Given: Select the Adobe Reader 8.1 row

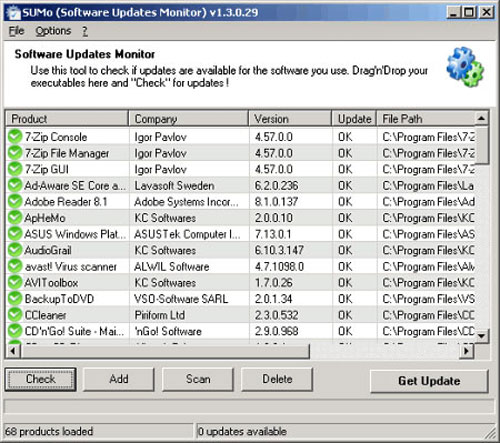Looking at the screenshot, I should (241, 202).
